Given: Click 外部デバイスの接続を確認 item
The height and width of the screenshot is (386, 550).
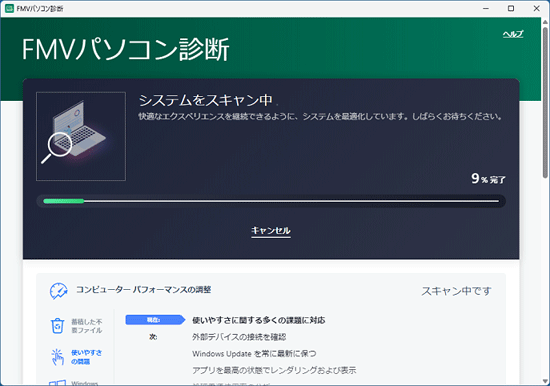Looking at the screenshot, I should tap(239, 337).
